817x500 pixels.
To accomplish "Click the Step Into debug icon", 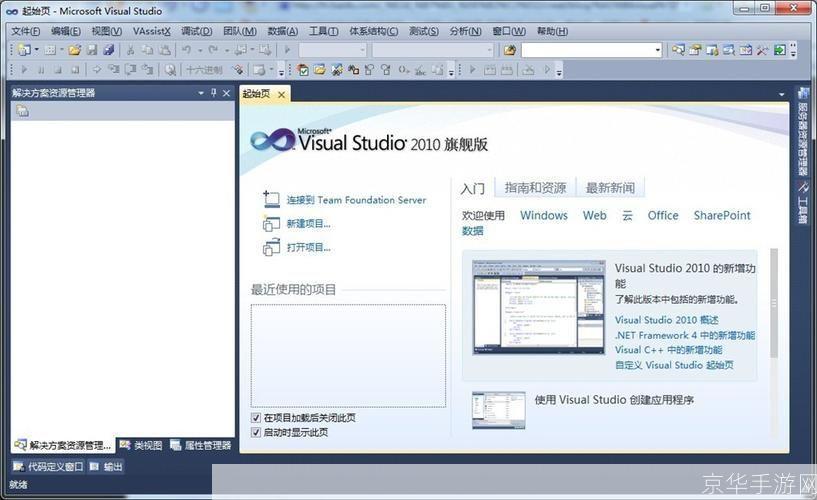I will point(113,69).
